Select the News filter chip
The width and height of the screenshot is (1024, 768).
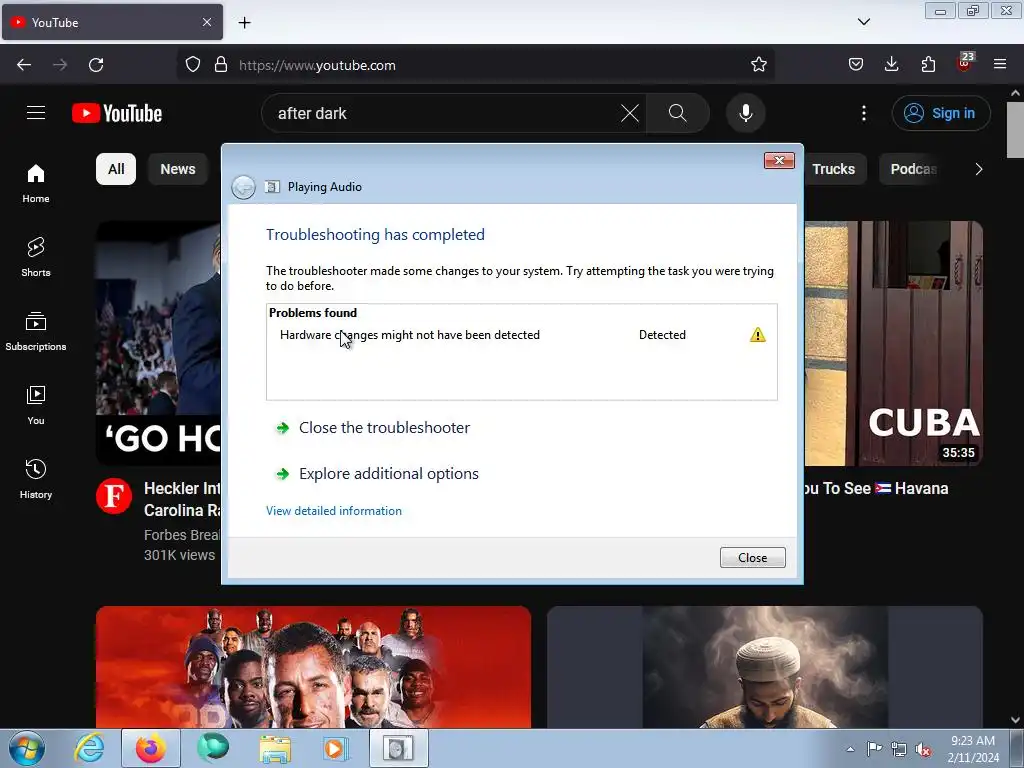(178, 169)
